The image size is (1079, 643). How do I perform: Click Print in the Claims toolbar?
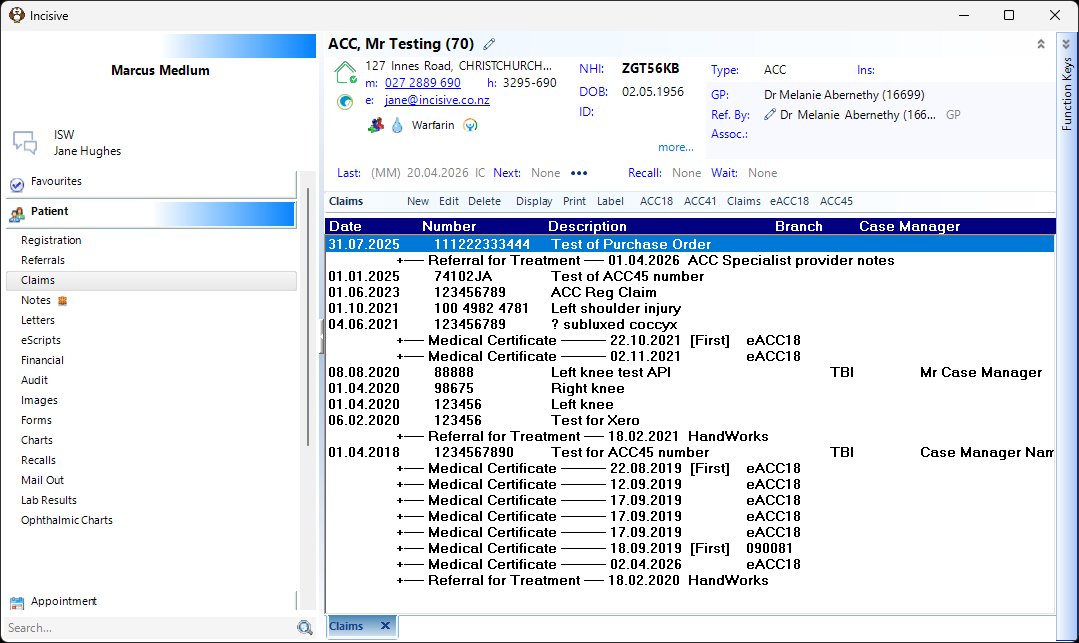(574, 201)
